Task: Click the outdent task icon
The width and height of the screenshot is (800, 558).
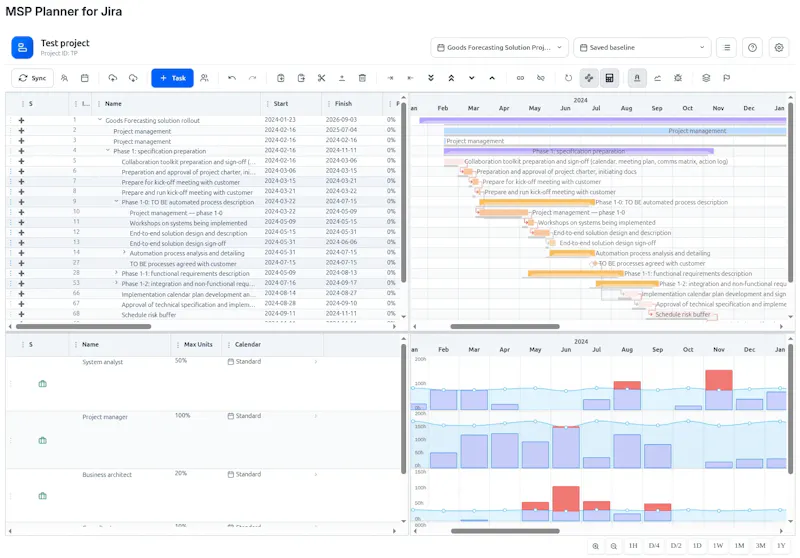Action: (410, 78)
